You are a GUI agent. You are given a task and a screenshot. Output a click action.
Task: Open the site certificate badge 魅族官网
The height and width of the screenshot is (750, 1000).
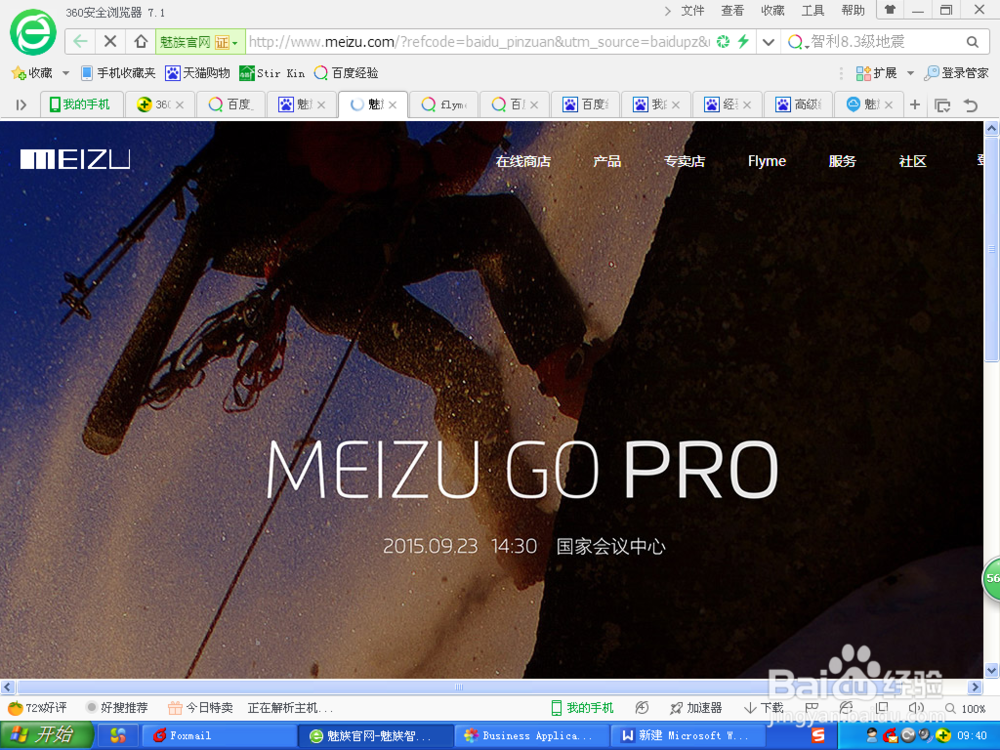click(x=200, y=42)
